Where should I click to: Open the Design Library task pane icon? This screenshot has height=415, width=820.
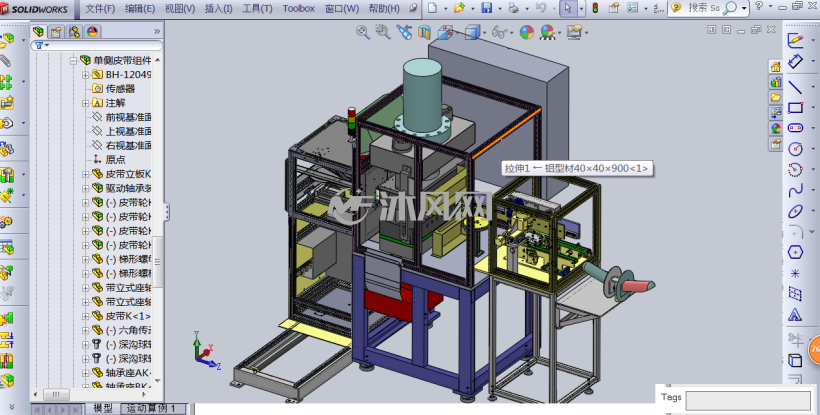pos(776,82)
